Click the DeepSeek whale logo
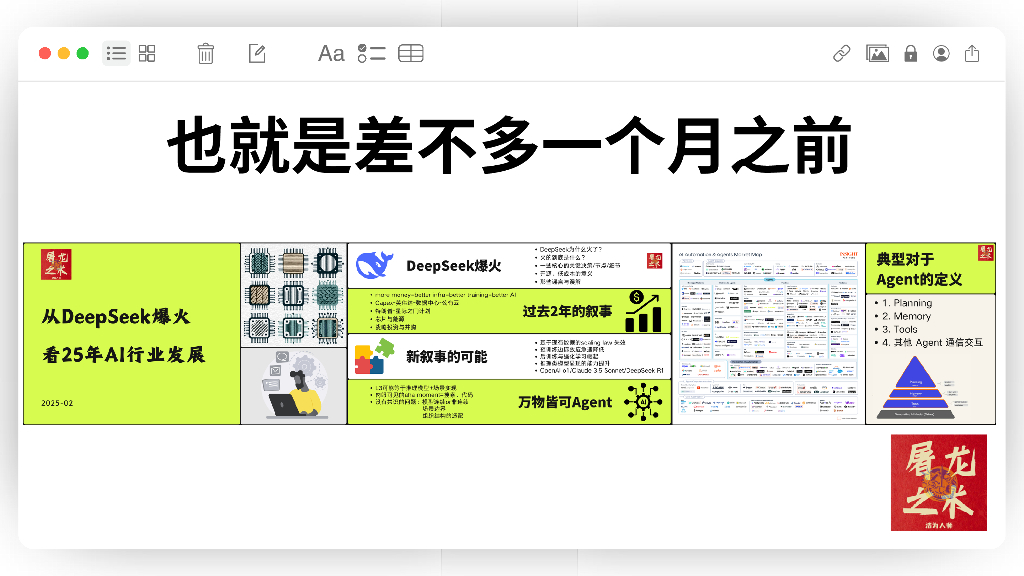The height and width of the screenshot is (576, 1024). tap(375, 265)
